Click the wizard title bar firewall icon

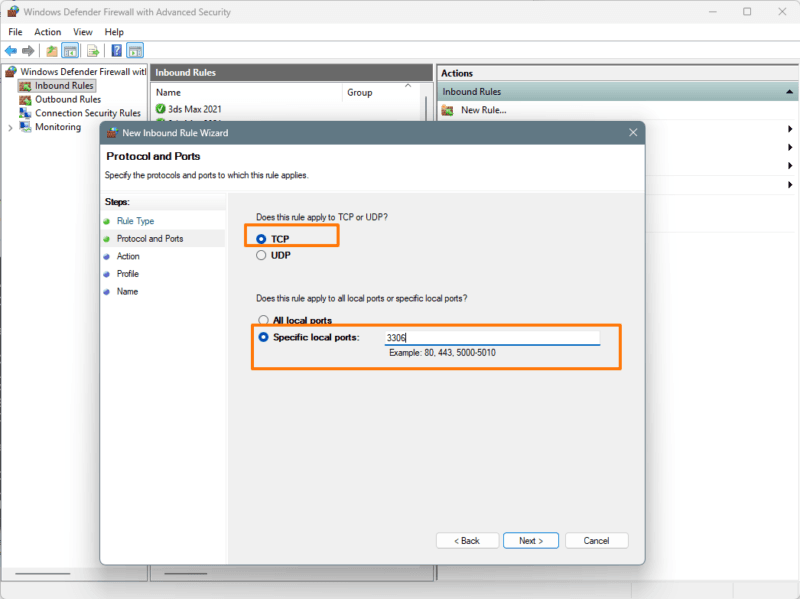[x=112, y=133]
